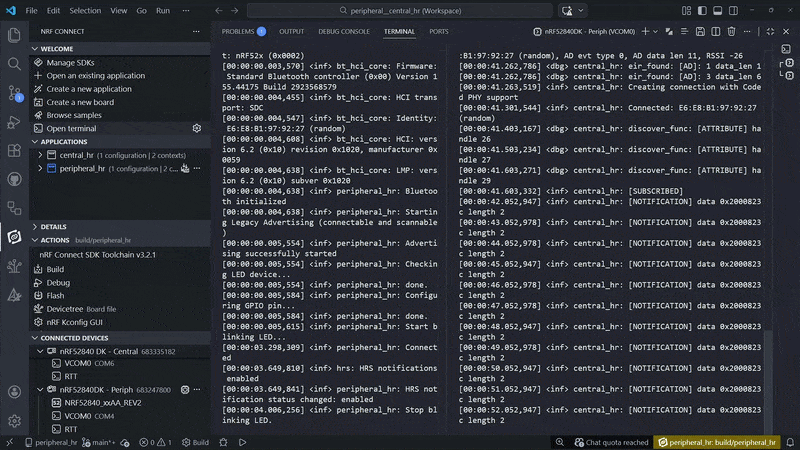Switch to the PORTS tab

coord(439,32)
